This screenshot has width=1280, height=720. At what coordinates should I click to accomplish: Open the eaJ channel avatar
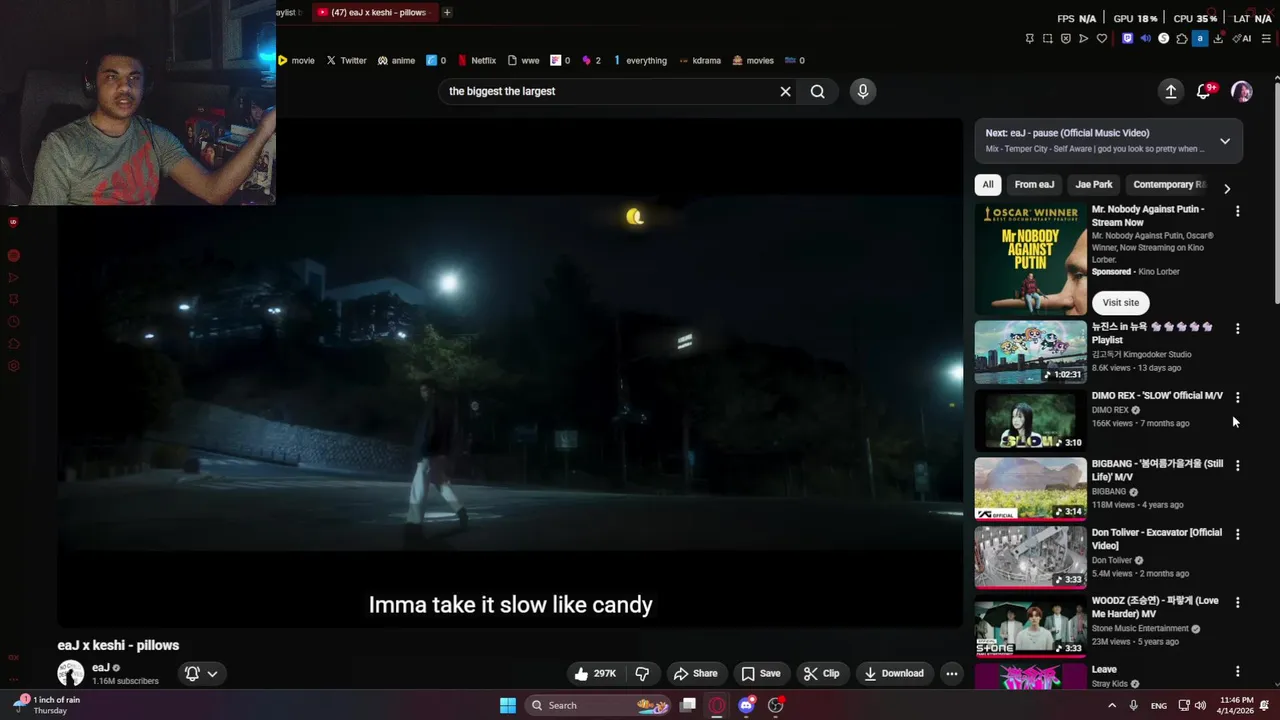71,673
